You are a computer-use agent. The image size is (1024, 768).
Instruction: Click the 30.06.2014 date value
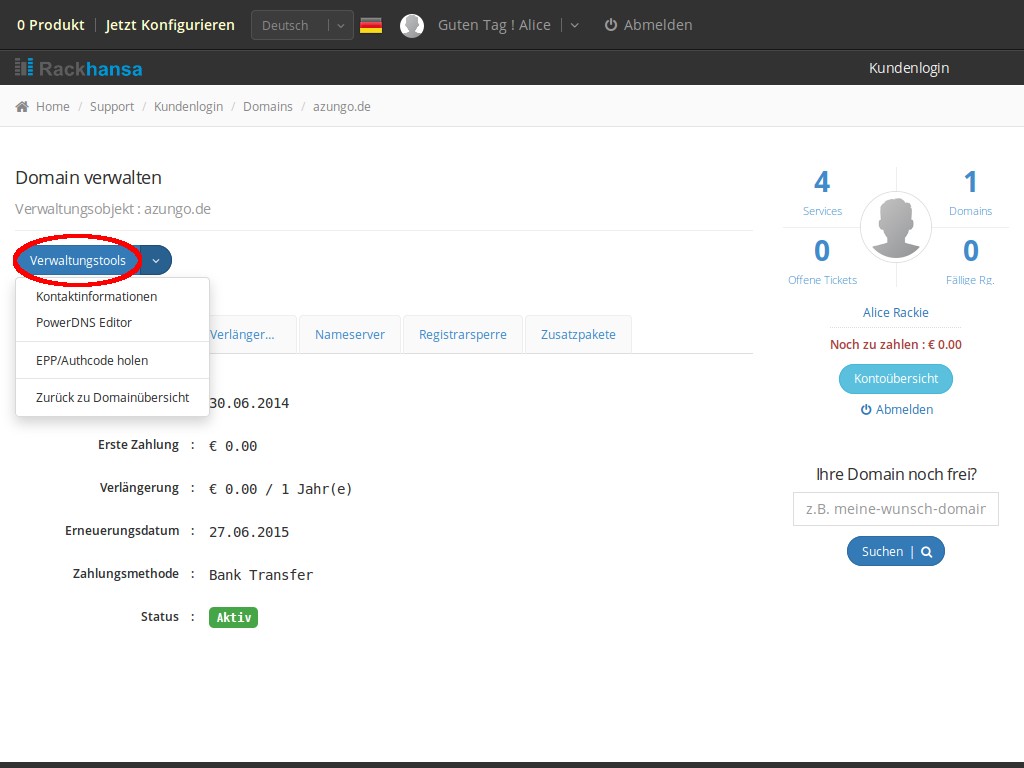point(249,404)
